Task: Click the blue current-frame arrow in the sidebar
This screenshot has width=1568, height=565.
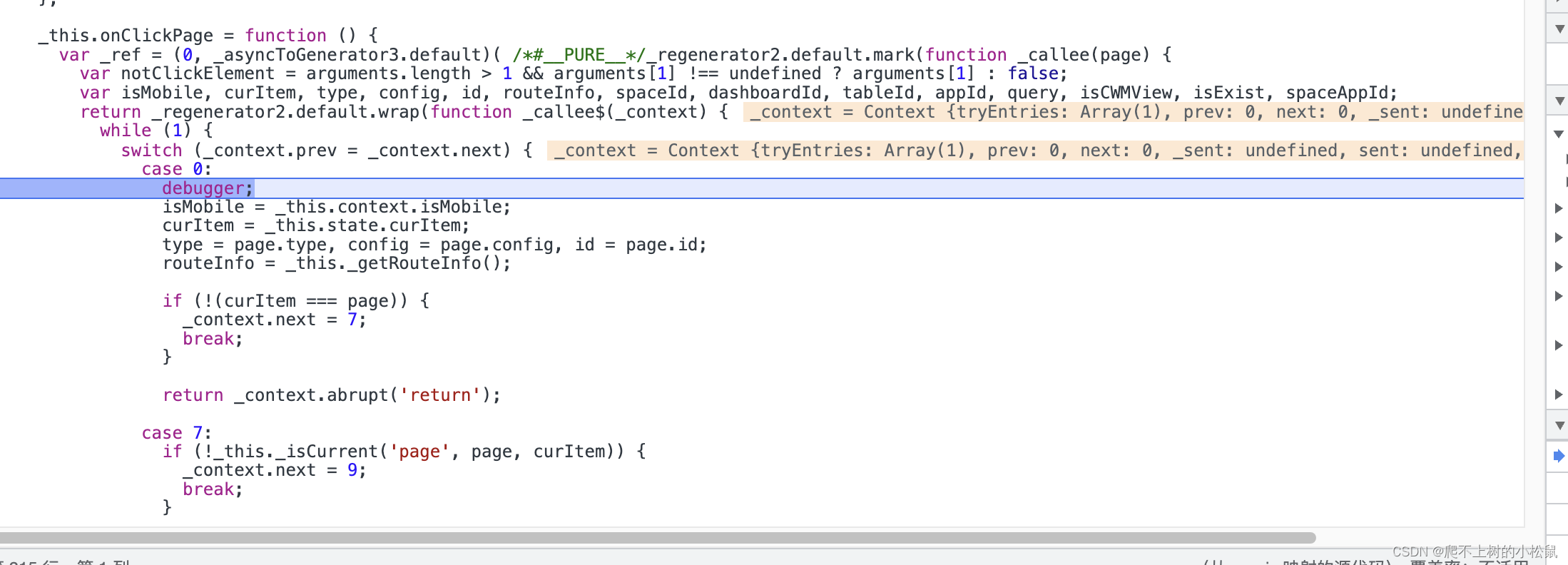Action: 1559,456
